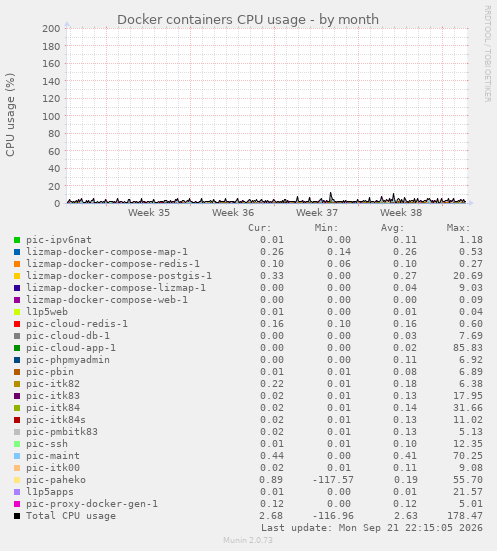Click the blue lizmap-docker-compose-map-1 swatch

pyautogui.click(x=17, y=252)
